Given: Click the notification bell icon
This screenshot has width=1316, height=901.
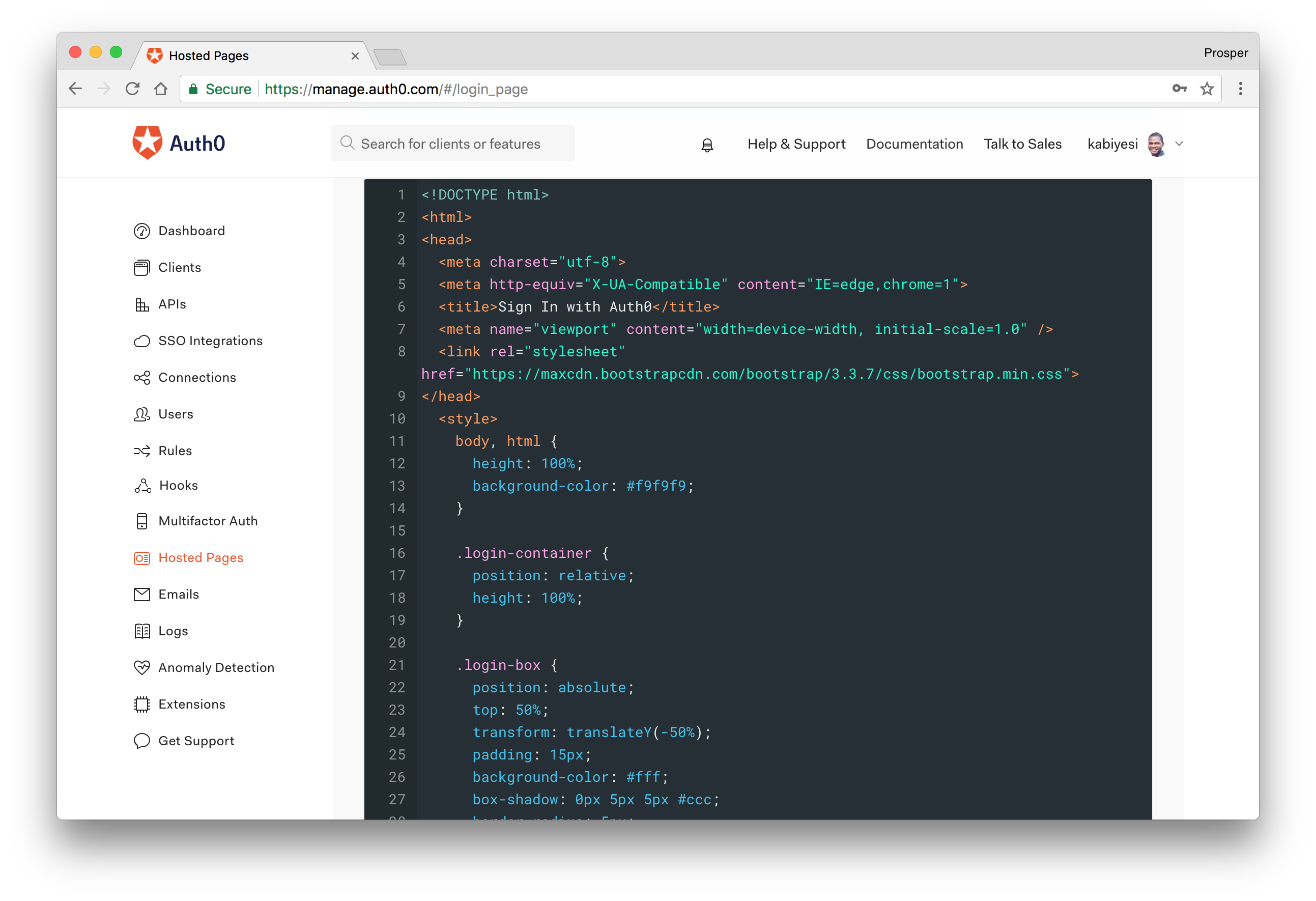Looking at the screenshot, I should coord(707,145).
